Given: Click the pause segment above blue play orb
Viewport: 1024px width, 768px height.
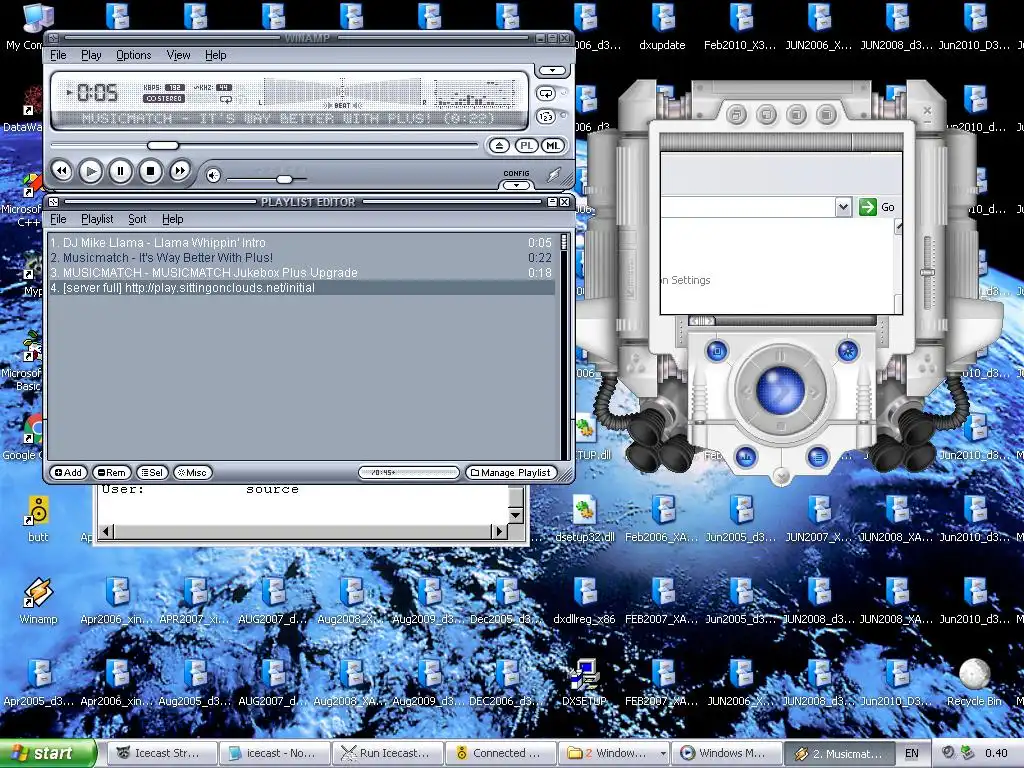Looking at the screenshot, I should click(x=780, y=357).
